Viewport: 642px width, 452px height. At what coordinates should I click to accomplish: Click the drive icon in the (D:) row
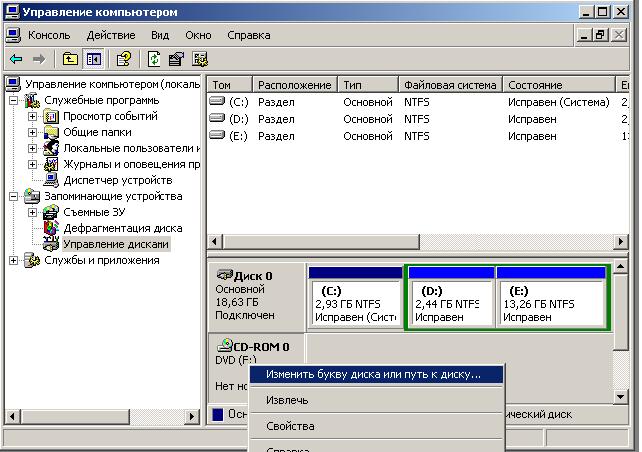217,118
